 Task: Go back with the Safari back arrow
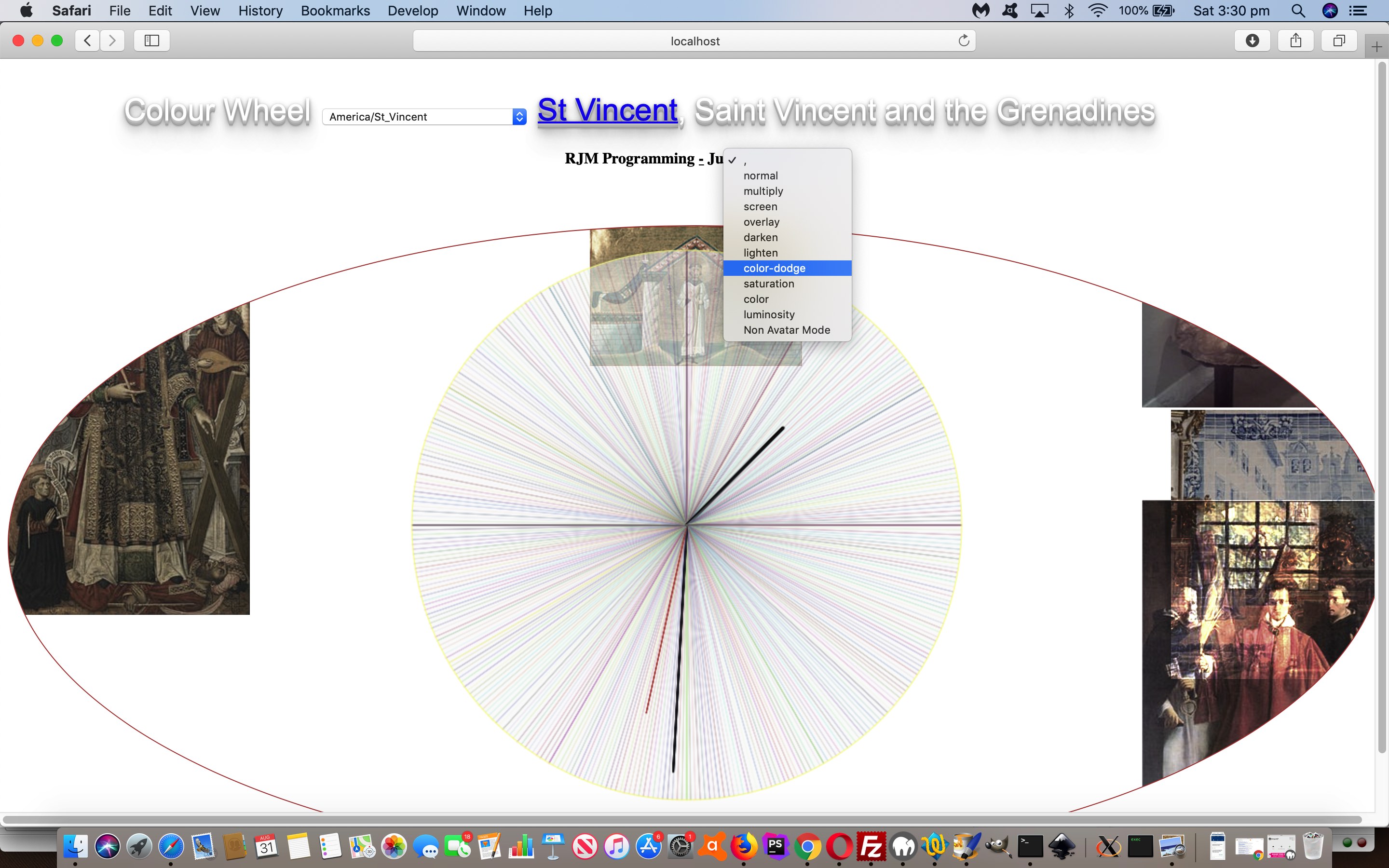[87, 40]
